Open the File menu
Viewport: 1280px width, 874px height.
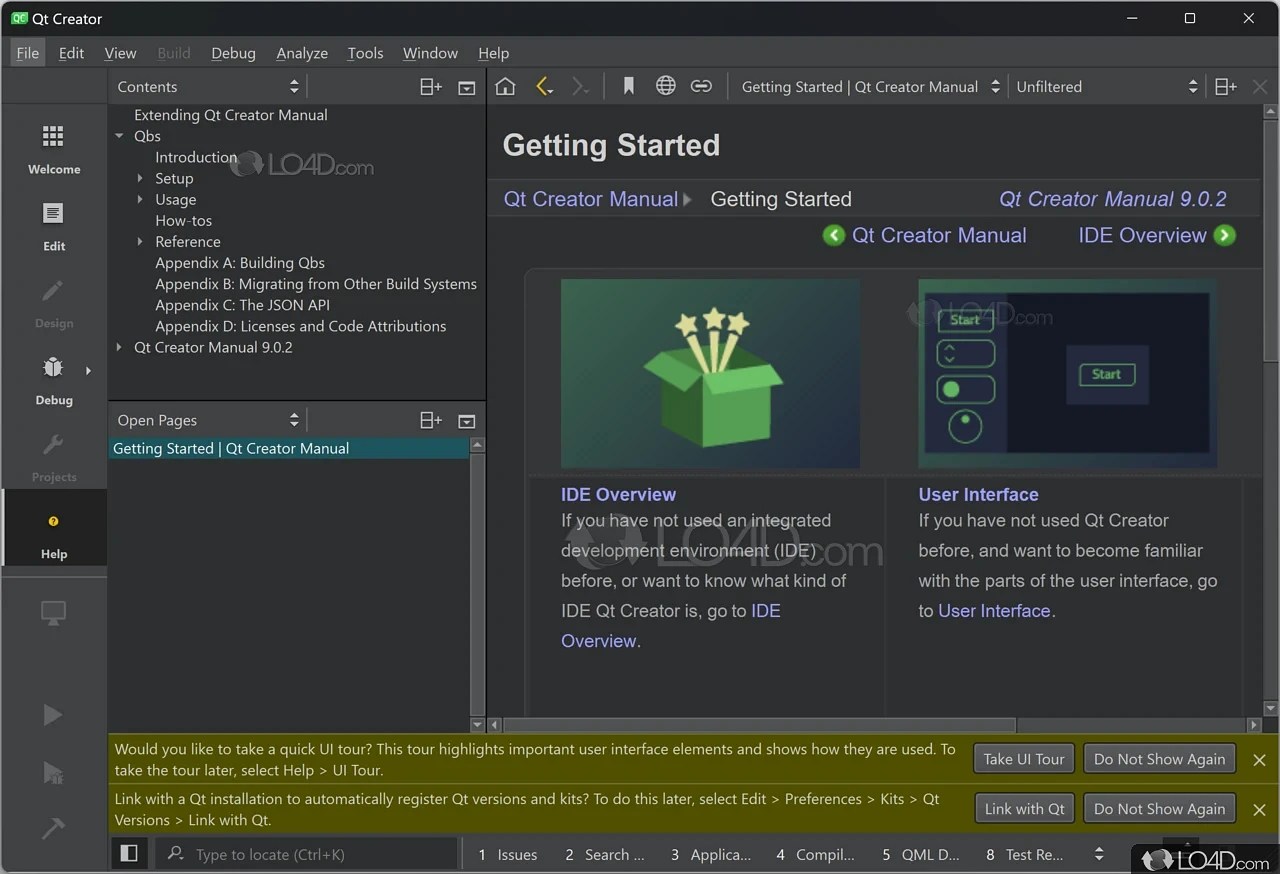28,53
